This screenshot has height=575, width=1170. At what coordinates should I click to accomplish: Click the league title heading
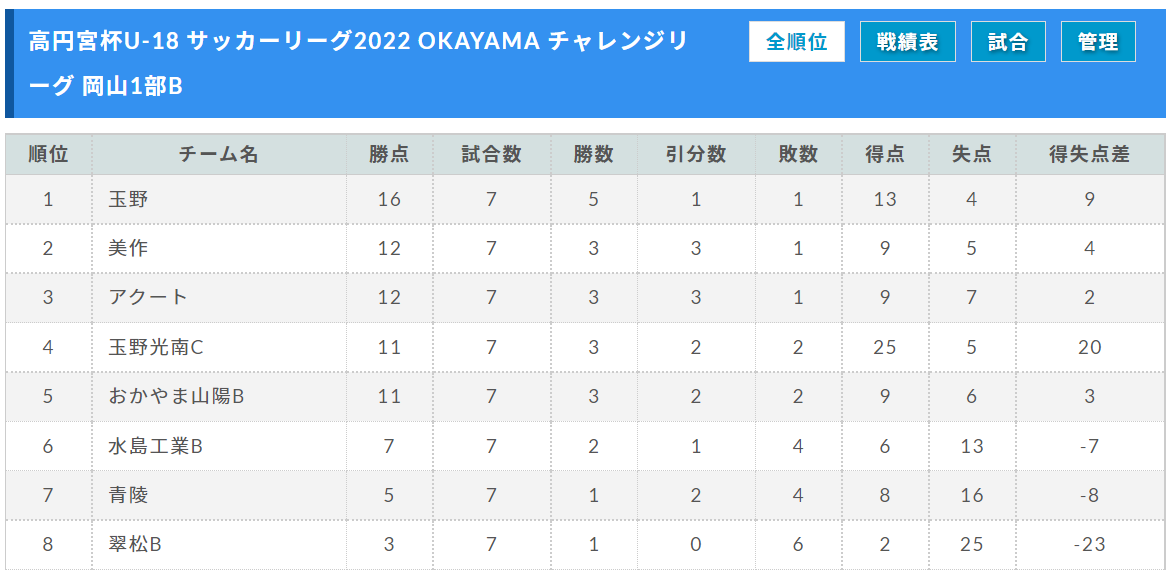click(x=357, y=63)
